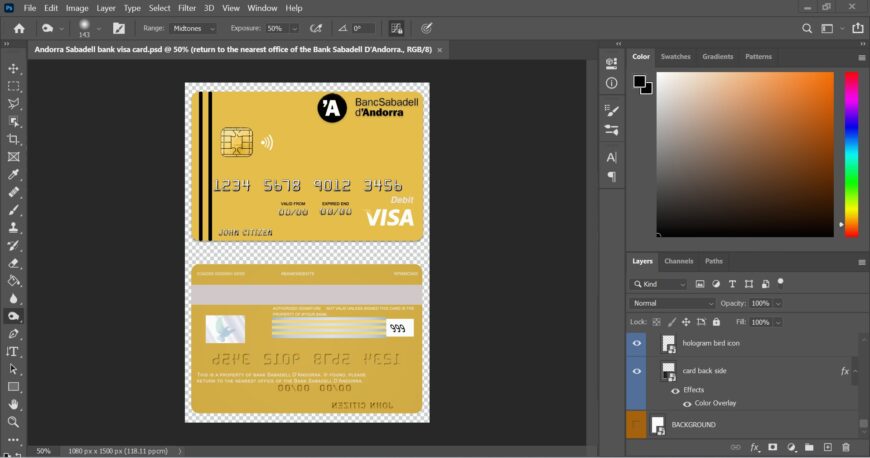Hide the card back side layer

pyautogui.click(x=637, y=371)
